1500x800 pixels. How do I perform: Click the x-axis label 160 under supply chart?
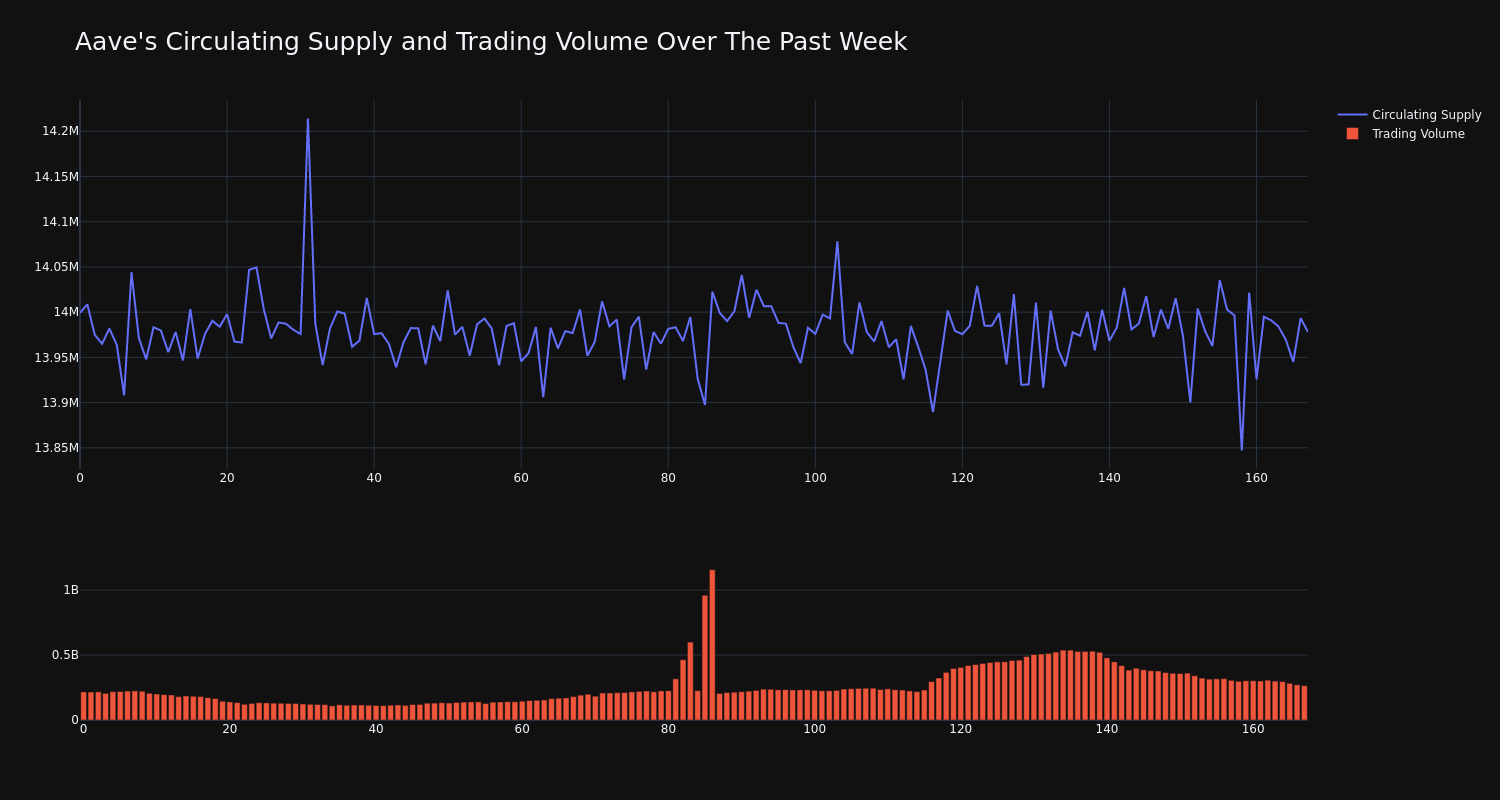coord(1256,478)
